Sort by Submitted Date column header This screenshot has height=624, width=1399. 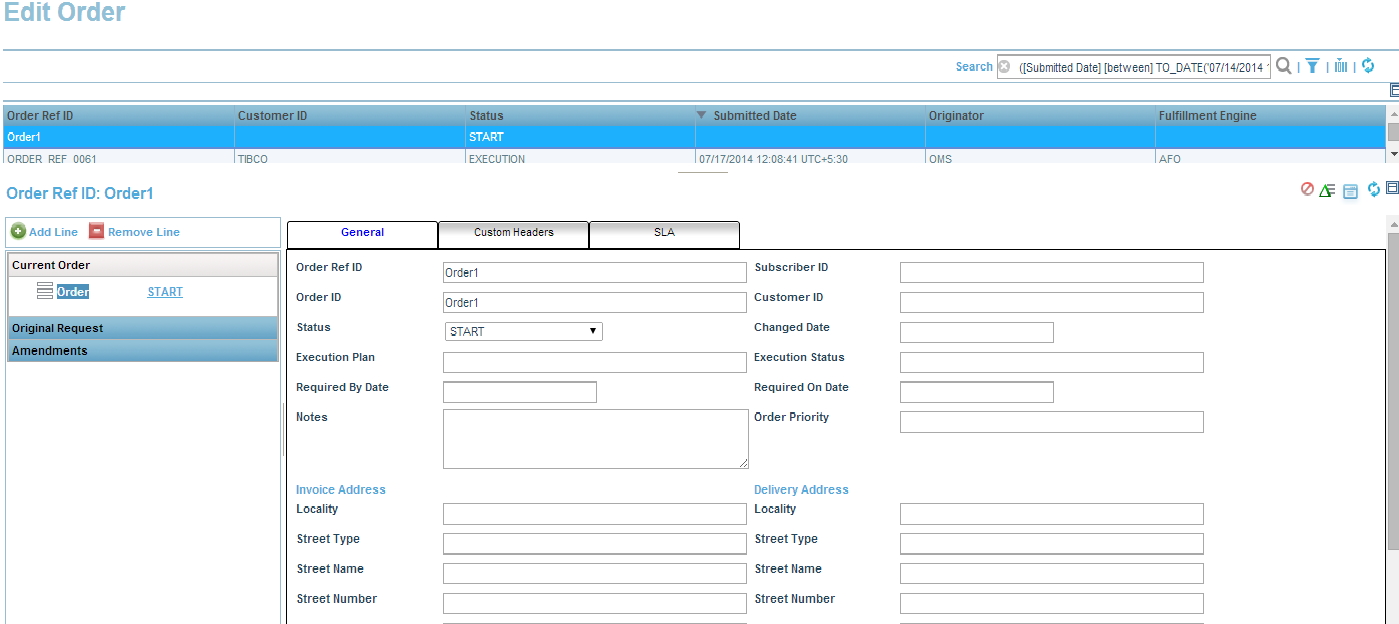click(755, 116)
